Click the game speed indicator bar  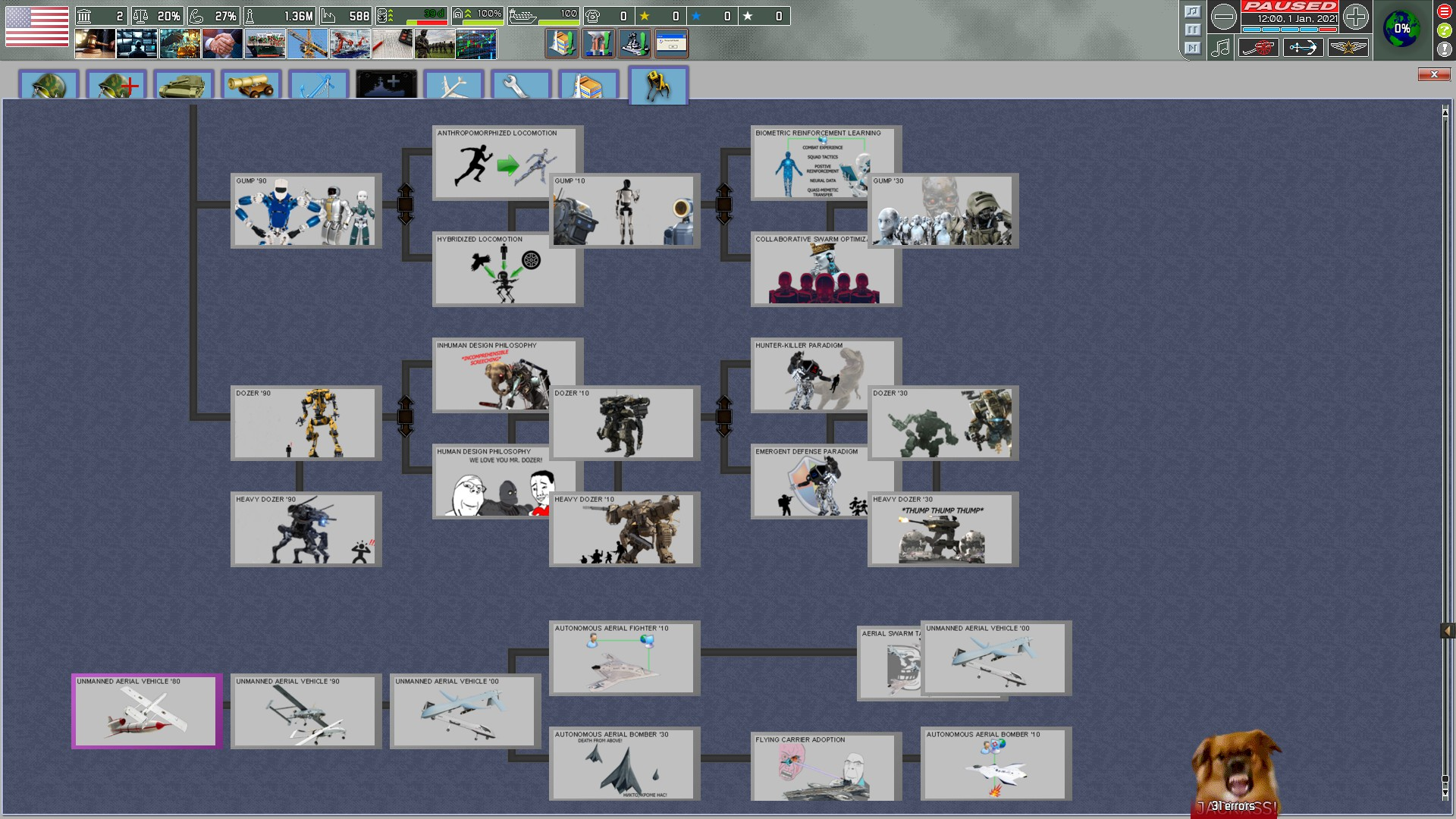click(1289, 30)
